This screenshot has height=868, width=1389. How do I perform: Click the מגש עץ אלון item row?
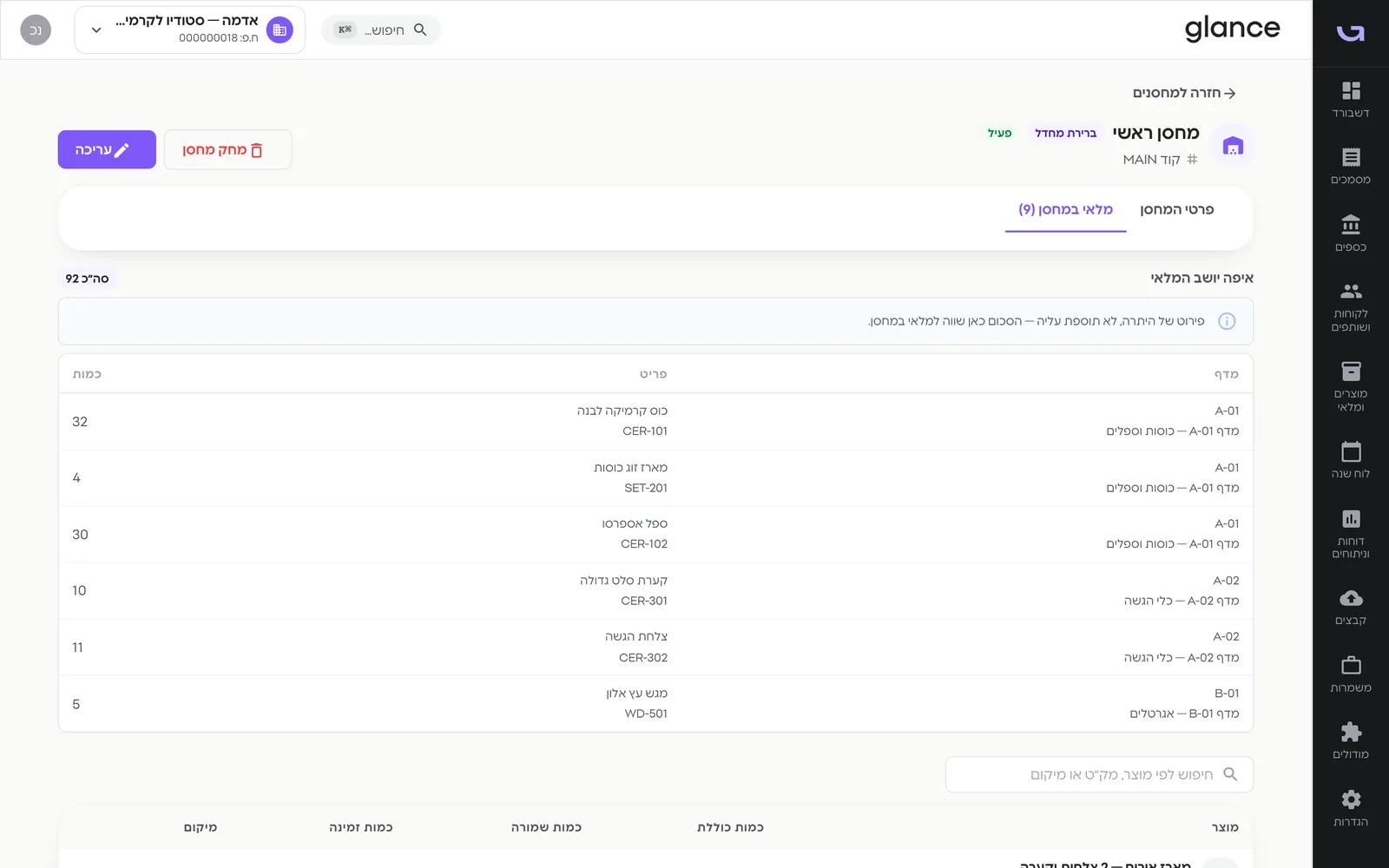point(655,703)
